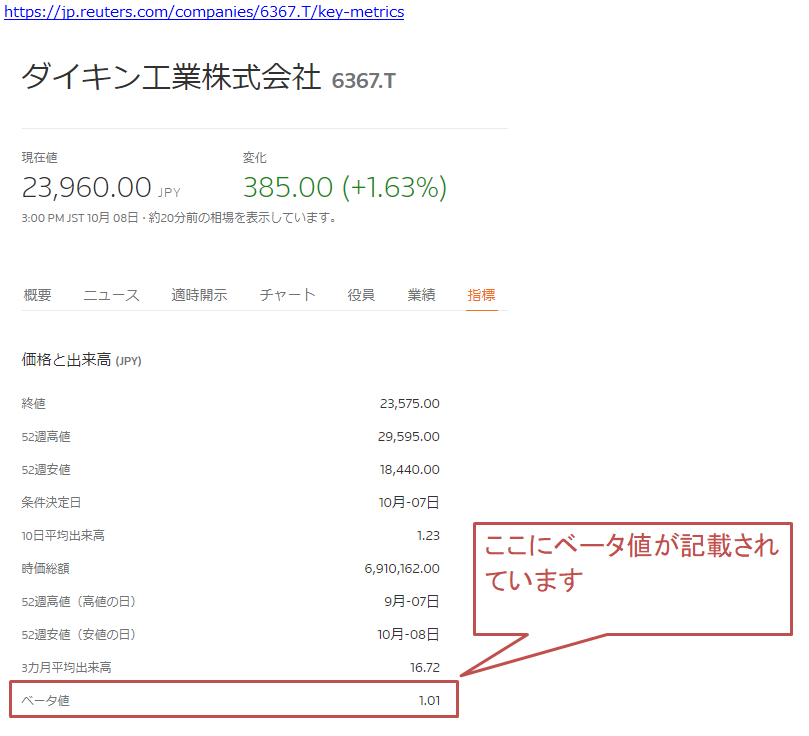The image size is (809, 736).
Task: Select the 役員 tab
Action: pyautogui.click(x=361, y=295)
